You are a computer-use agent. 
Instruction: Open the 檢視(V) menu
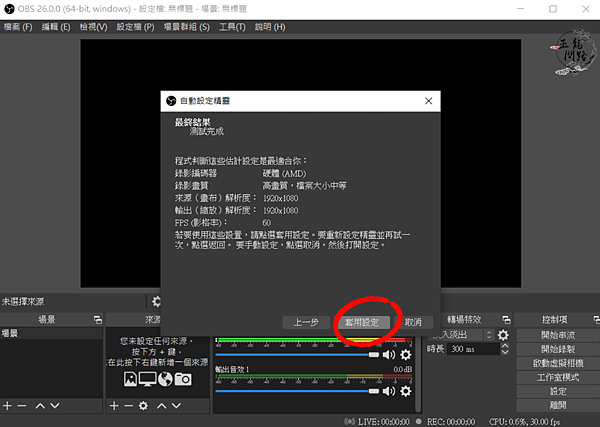point(93,27)
